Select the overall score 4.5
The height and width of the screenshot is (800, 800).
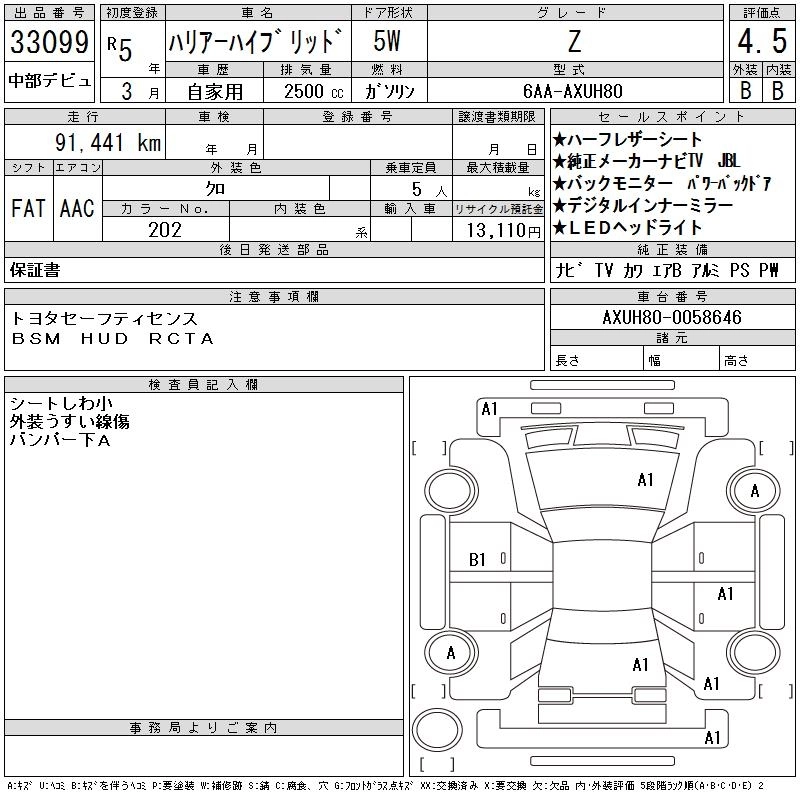(762, 40)
